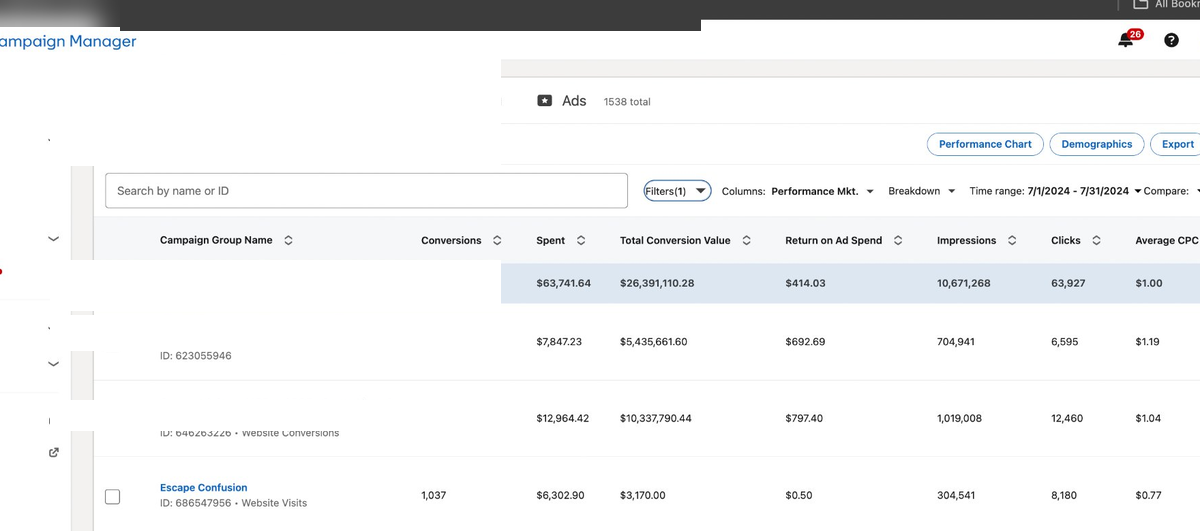Expand the Breakdown dropdown
The width and height of the screenshot is (1200, 531).
pyautogui.click(x=922, y=191)
